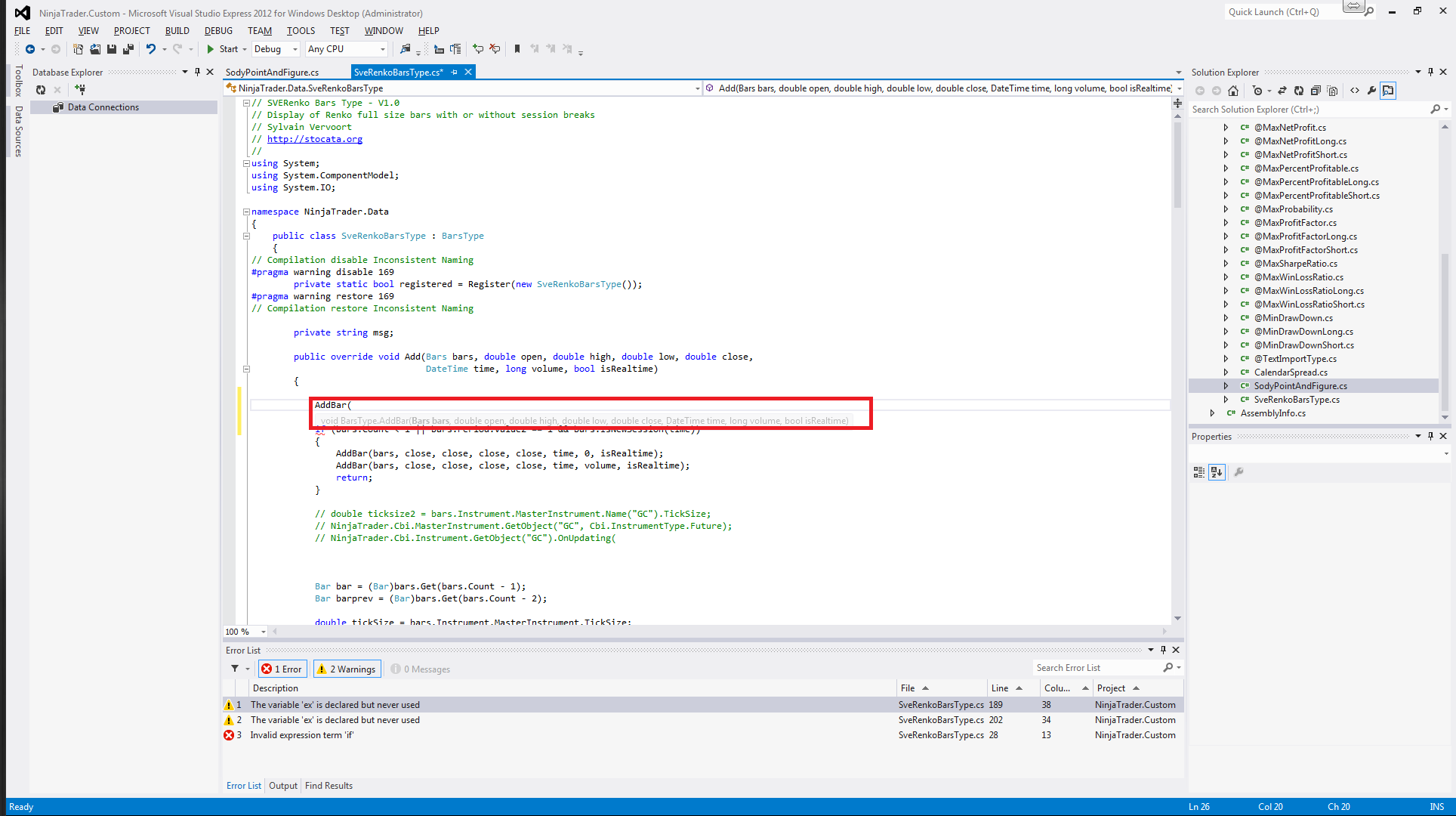
Task: Click Alphabetical sort in Properties panel
Action: pos(1217,472)
